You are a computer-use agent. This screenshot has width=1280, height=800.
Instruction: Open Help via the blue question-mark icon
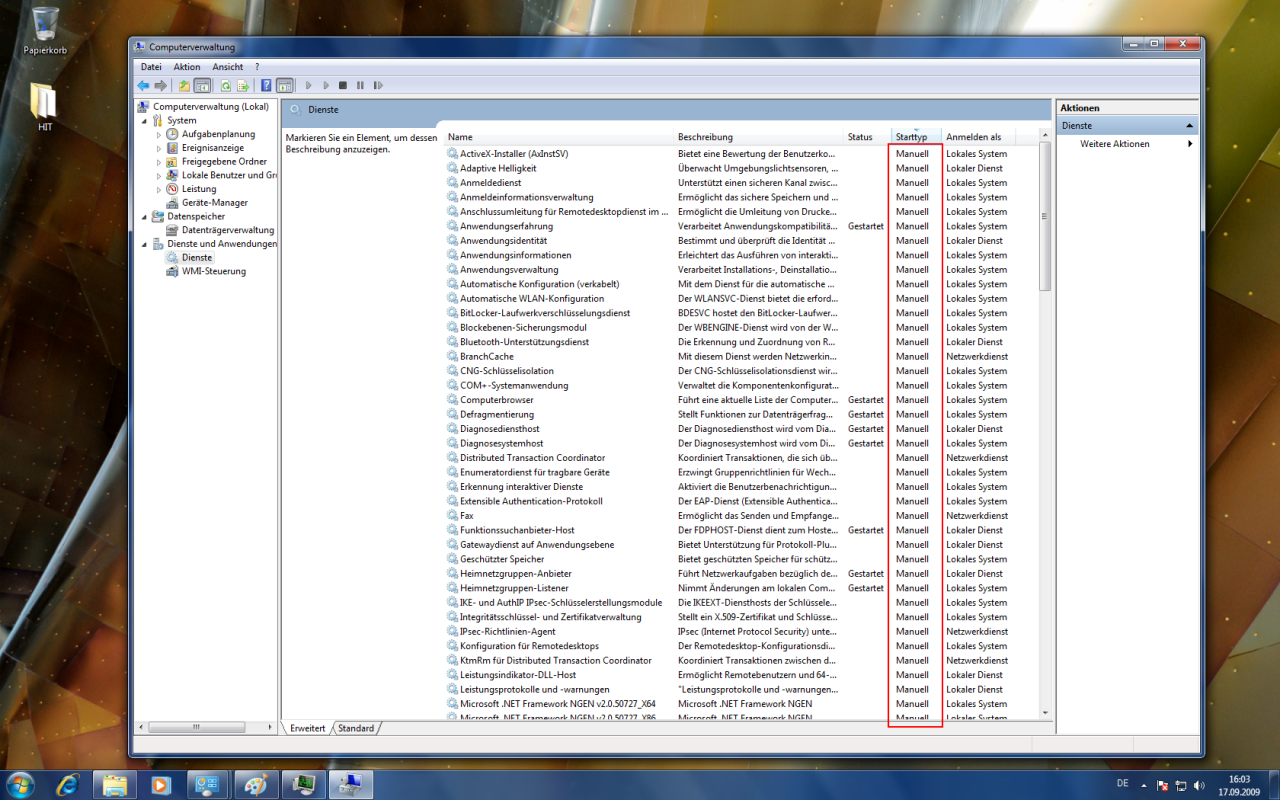(x=267, y=86)
